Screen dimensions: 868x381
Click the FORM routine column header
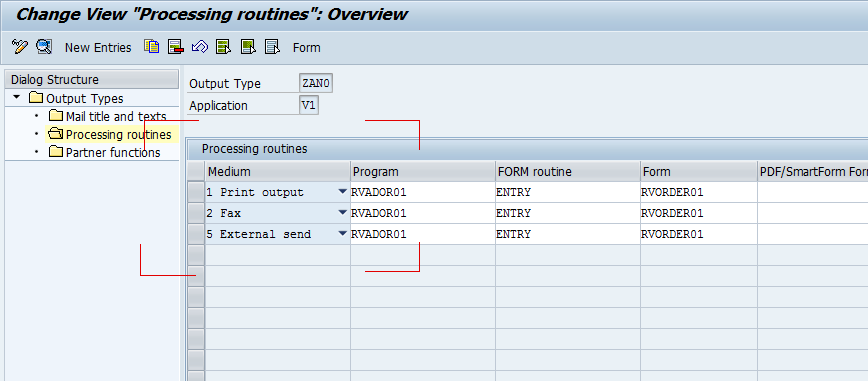tap(568, 172)
